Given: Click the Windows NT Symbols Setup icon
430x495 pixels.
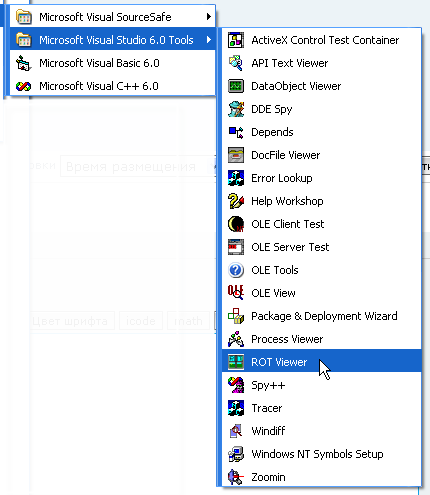Looking at the screenshot, I should click(x=236, y=454).
